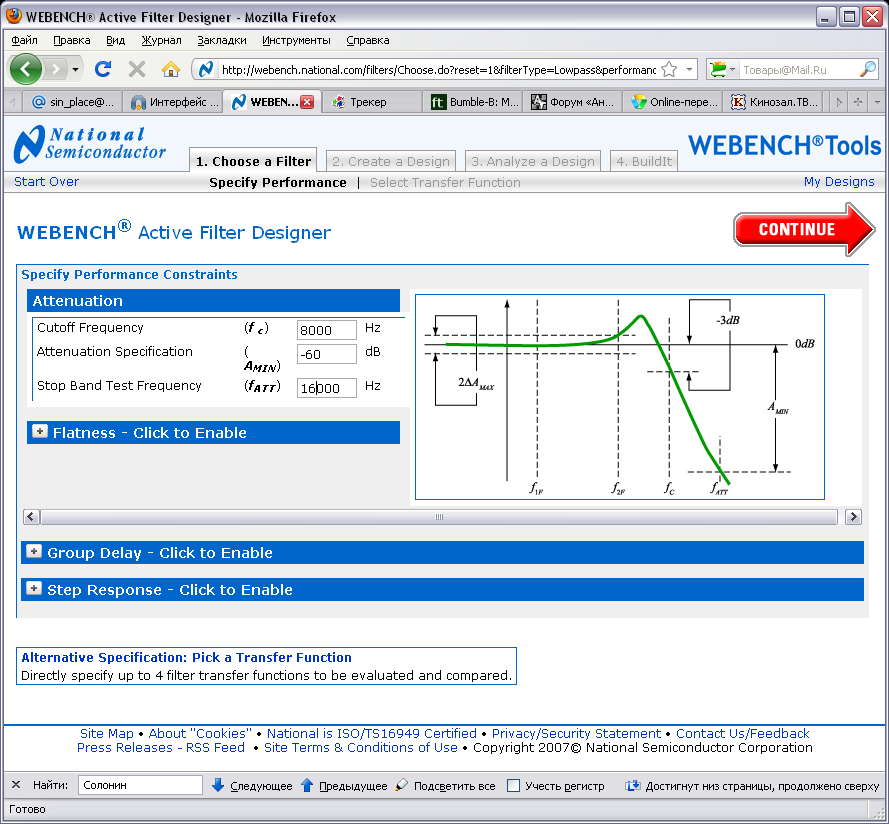The image size is (889, 824).
Task: Open the Справка menu
Action: 367,40
